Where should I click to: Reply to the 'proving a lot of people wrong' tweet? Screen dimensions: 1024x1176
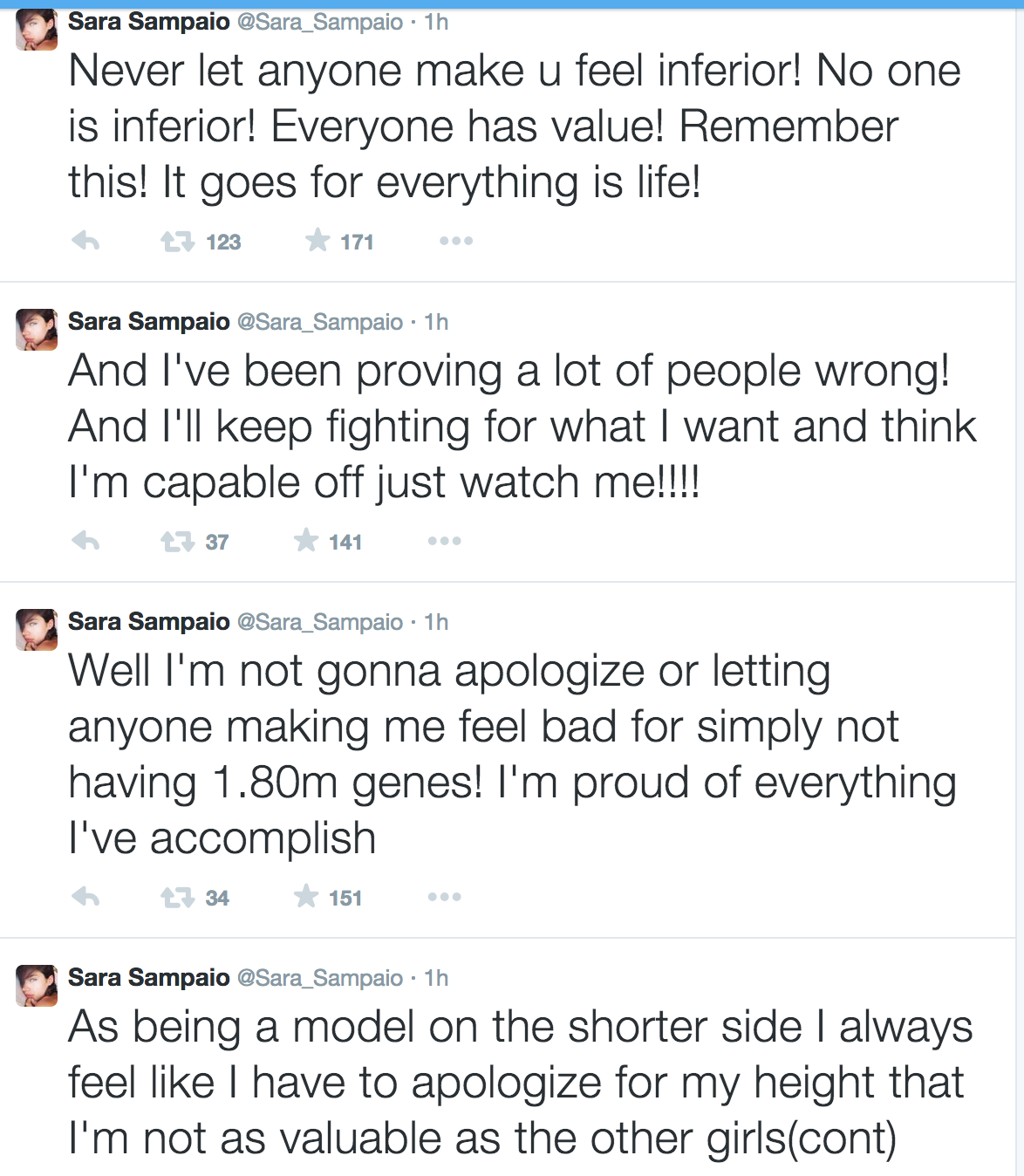pos(85,541)
